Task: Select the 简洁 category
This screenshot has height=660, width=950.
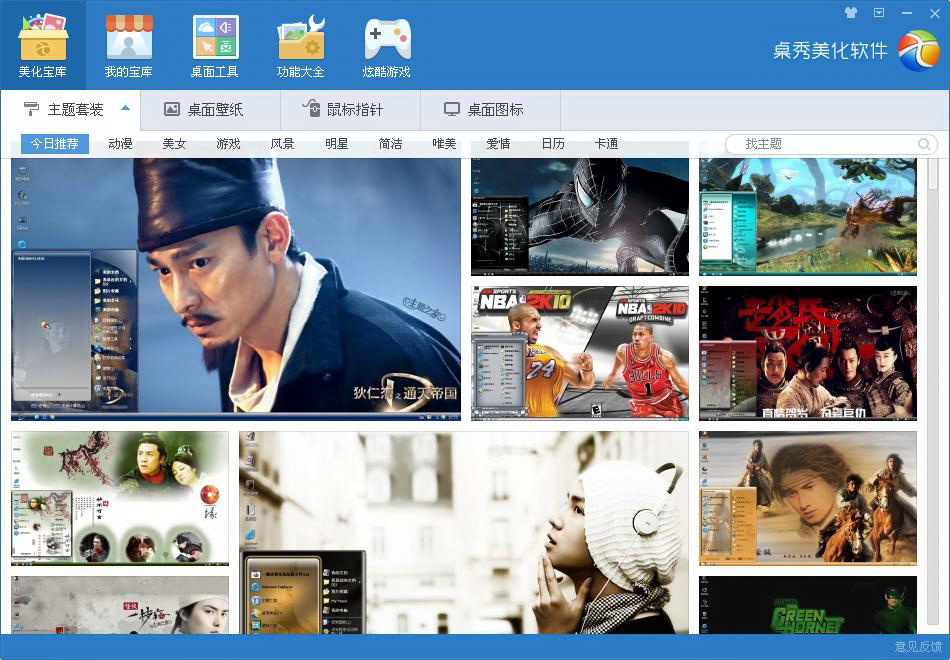Action: pos(390,144)
